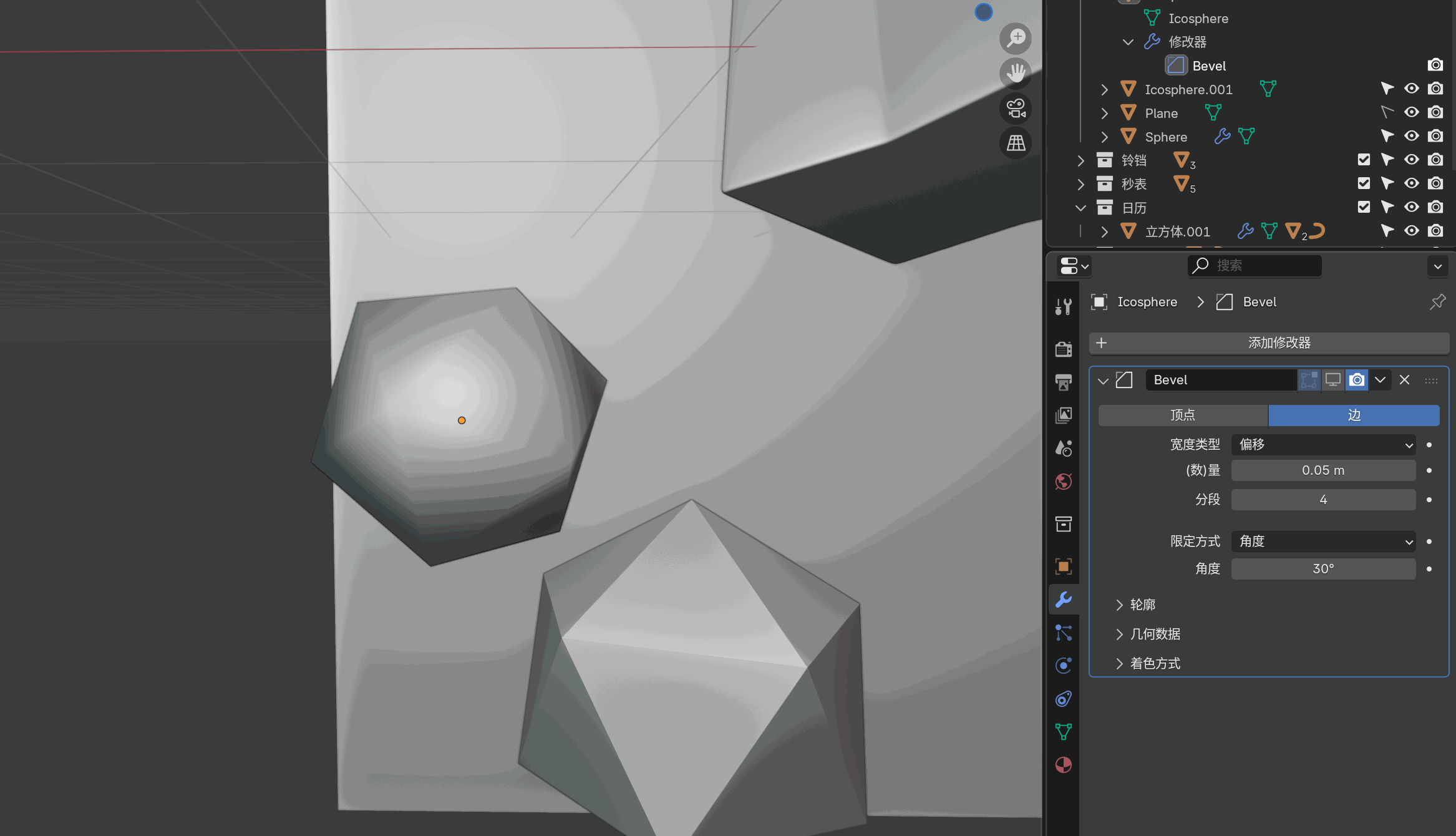The image size is (1456, 836).
Task: Click the 分段 value slider field
Action: point(1323,500)
